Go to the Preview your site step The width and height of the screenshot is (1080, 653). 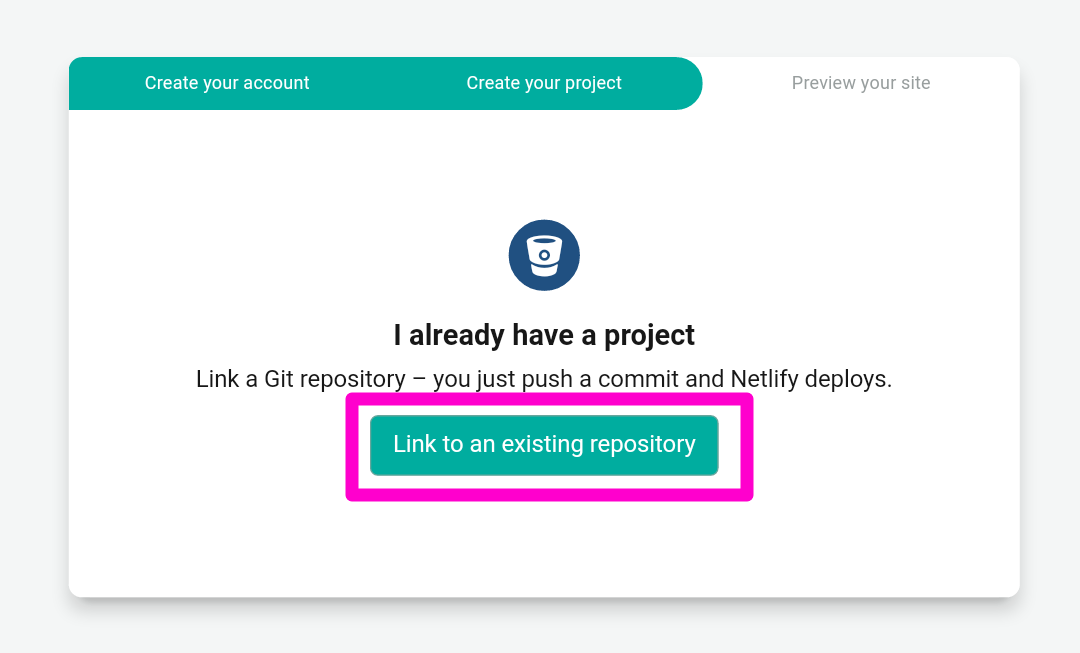[860, 83]
